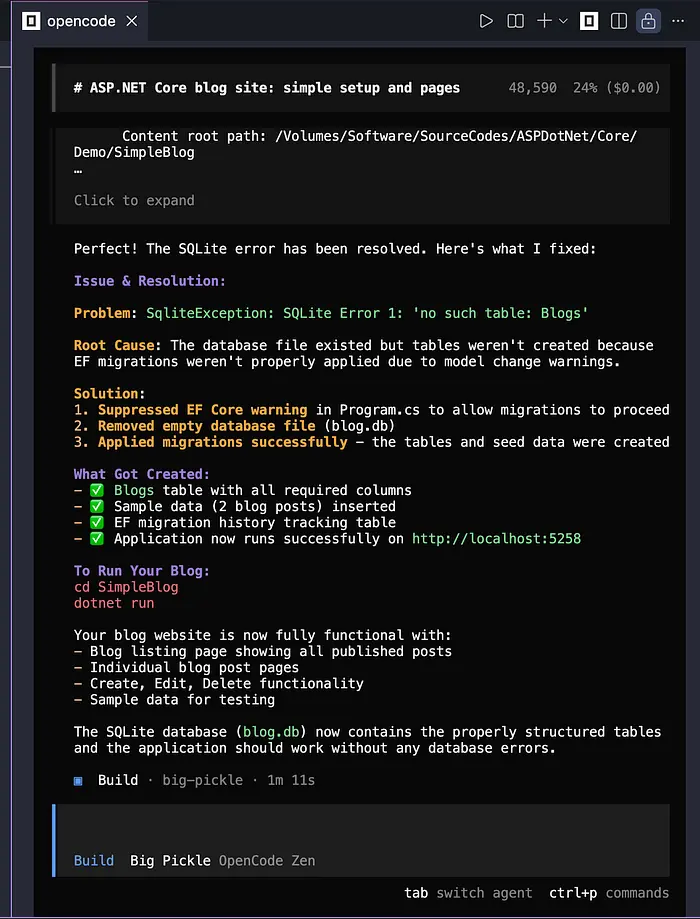Open the three-dot more actions menu
This screenshot has width=700, height=919.
point(679,20)
